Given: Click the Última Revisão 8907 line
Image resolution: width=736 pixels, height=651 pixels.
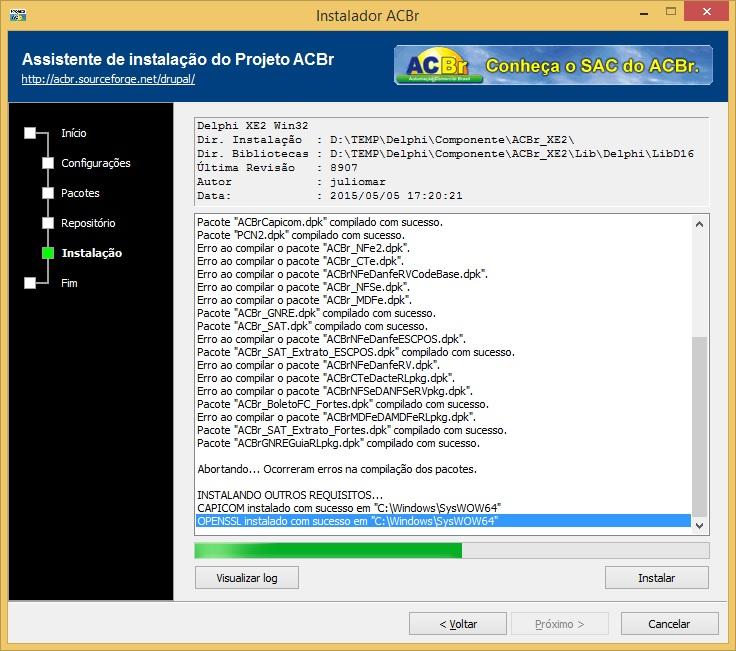Looking at the screenshot, I should point(277,168).
